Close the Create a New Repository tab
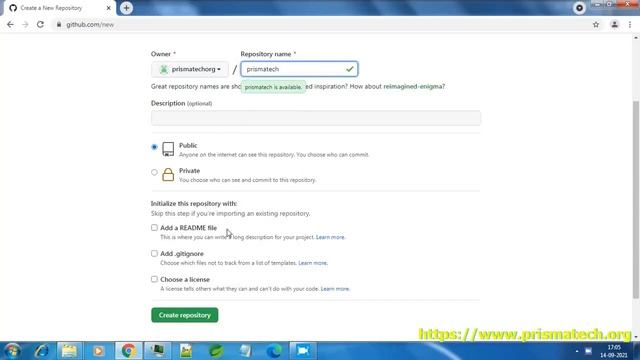This screenshot has height=360, width=640. coord(109,8)
